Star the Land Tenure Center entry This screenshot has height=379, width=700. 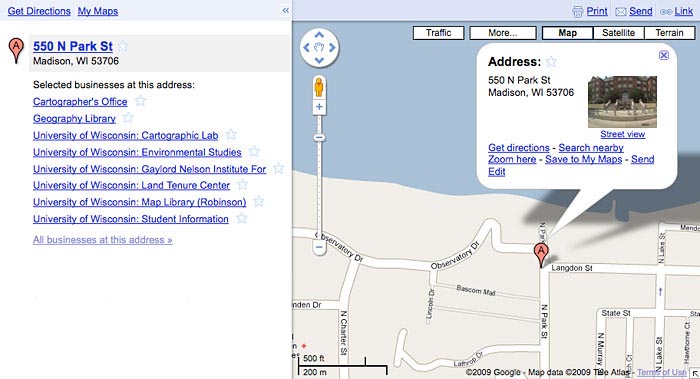(x=242, y=184)
